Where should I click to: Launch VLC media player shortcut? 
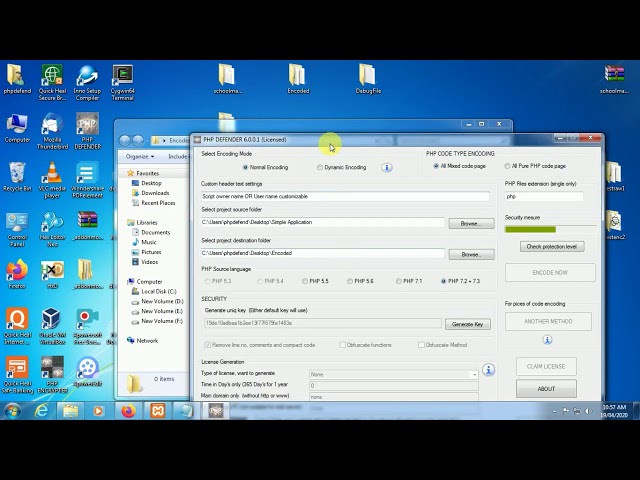[52, 180]
